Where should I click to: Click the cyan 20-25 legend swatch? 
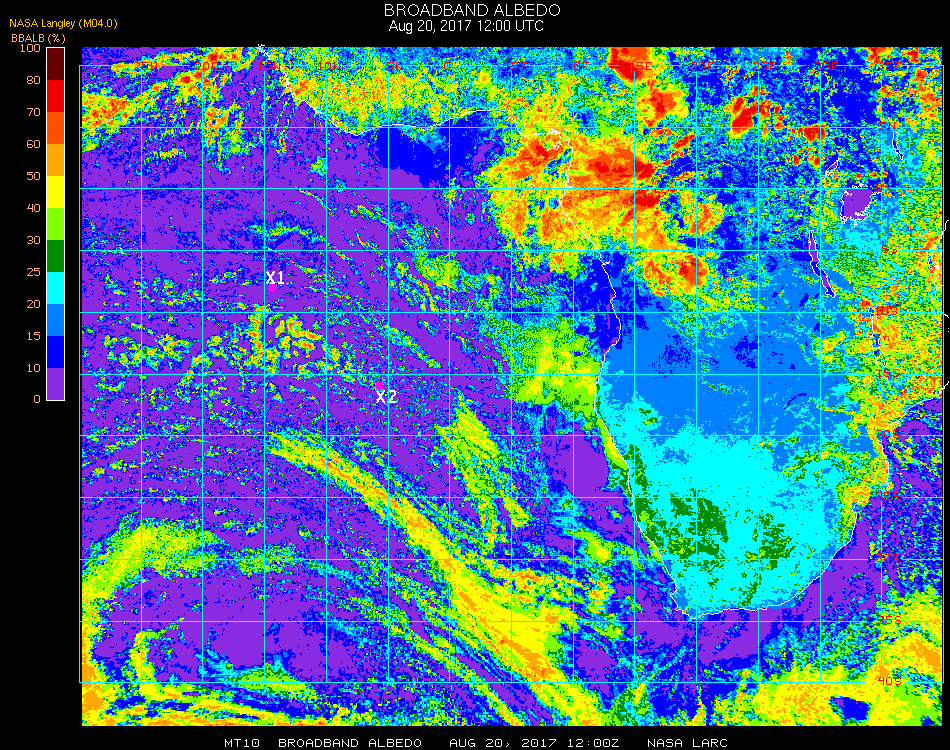tap(55, 288)
